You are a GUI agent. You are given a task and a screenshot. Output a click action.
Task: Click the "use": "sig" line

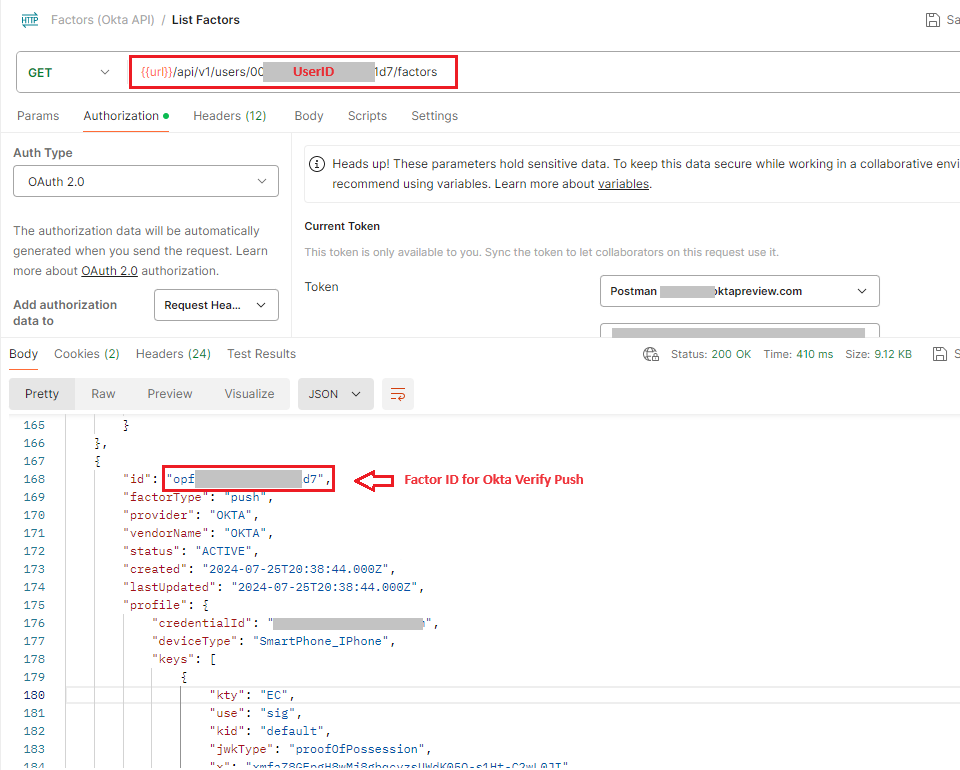tap(255, 713)
